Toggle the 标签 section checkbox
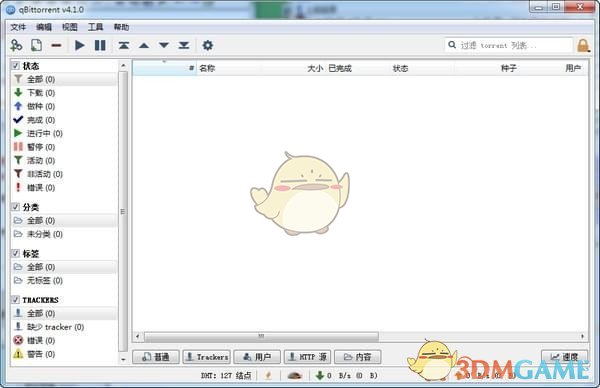 point(15,253)
